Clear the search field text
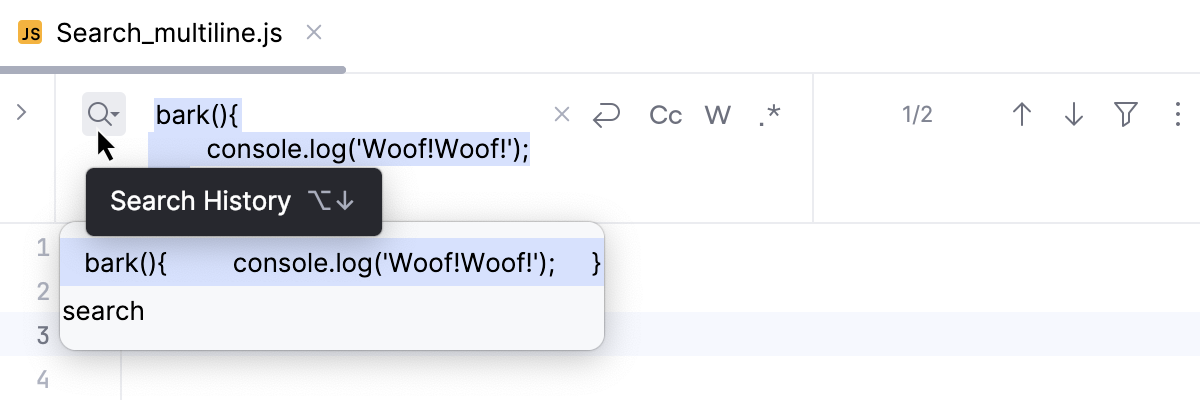Viewport: 1200px width, 400px height. (x=562, y=115)
